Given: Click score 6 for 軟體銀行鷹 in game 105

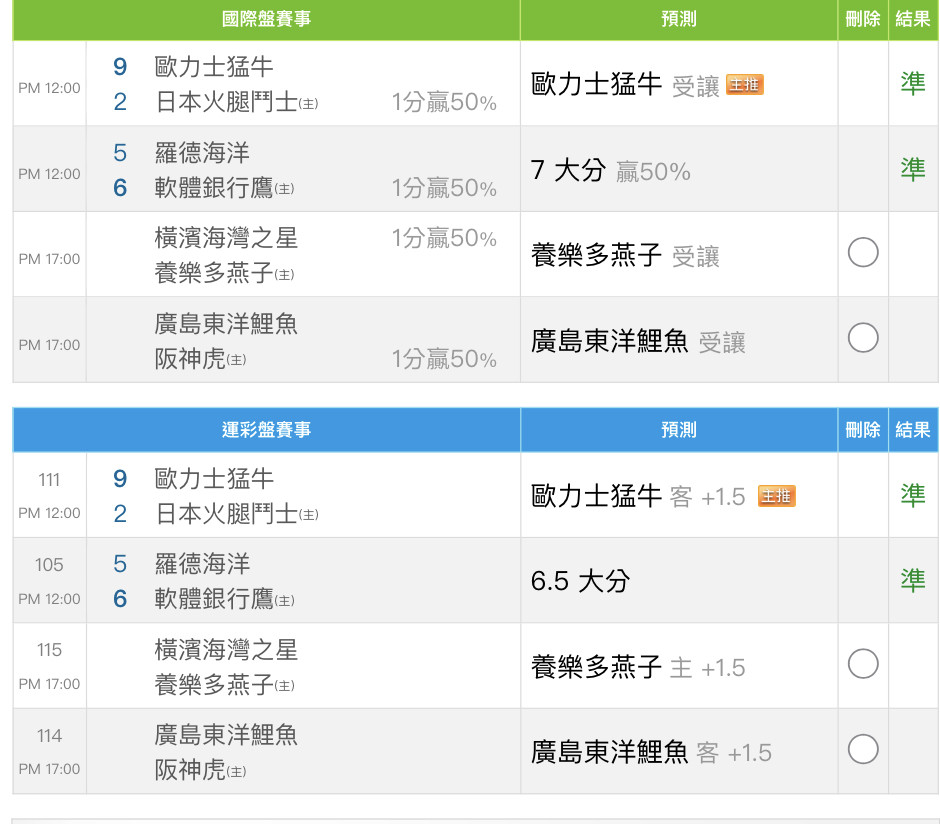Looking at the screenshot, I should (120, 599).
